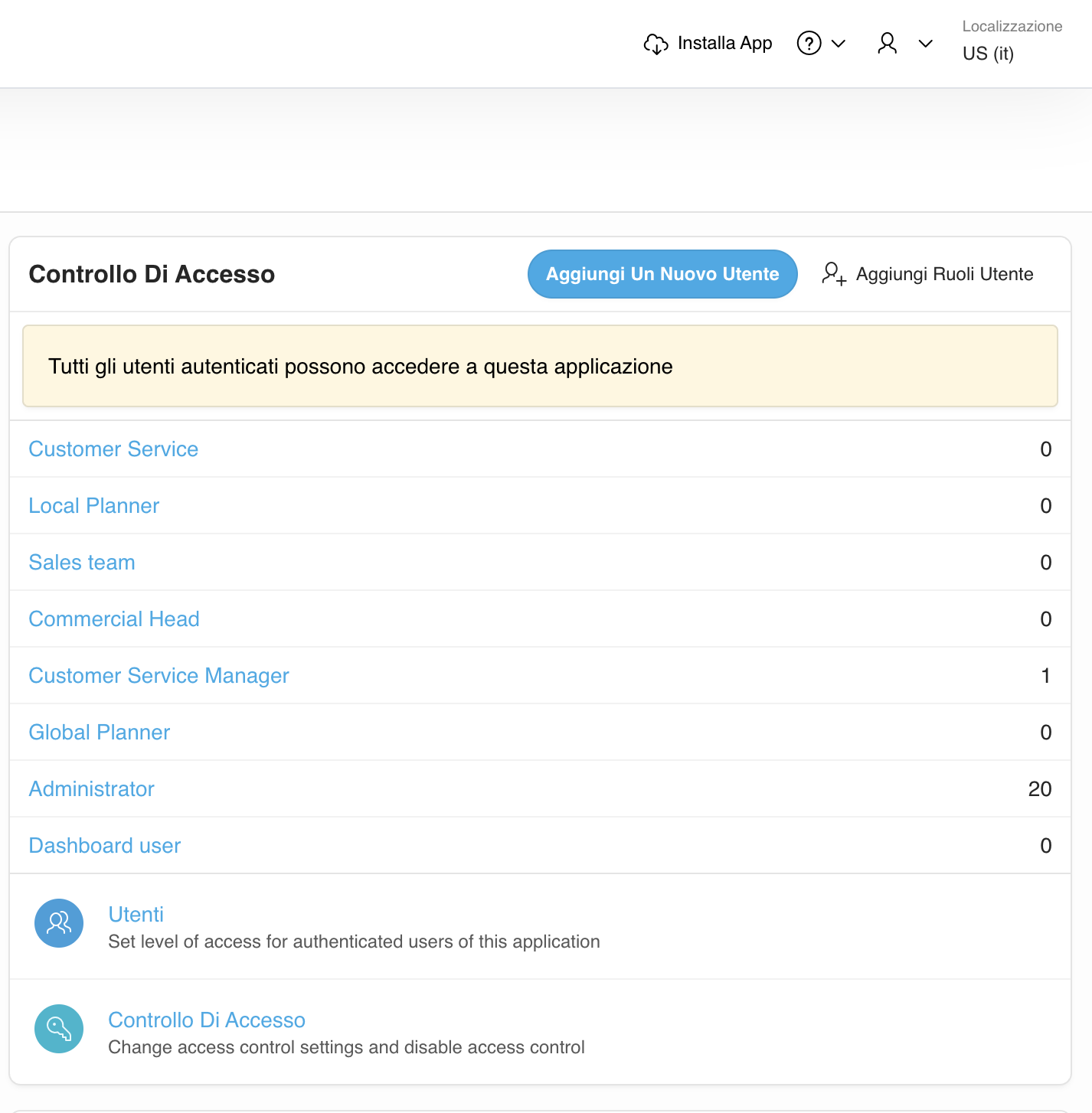Expand the help menu chevron
Screen dimensions: 1092x1113
[839, 44]
